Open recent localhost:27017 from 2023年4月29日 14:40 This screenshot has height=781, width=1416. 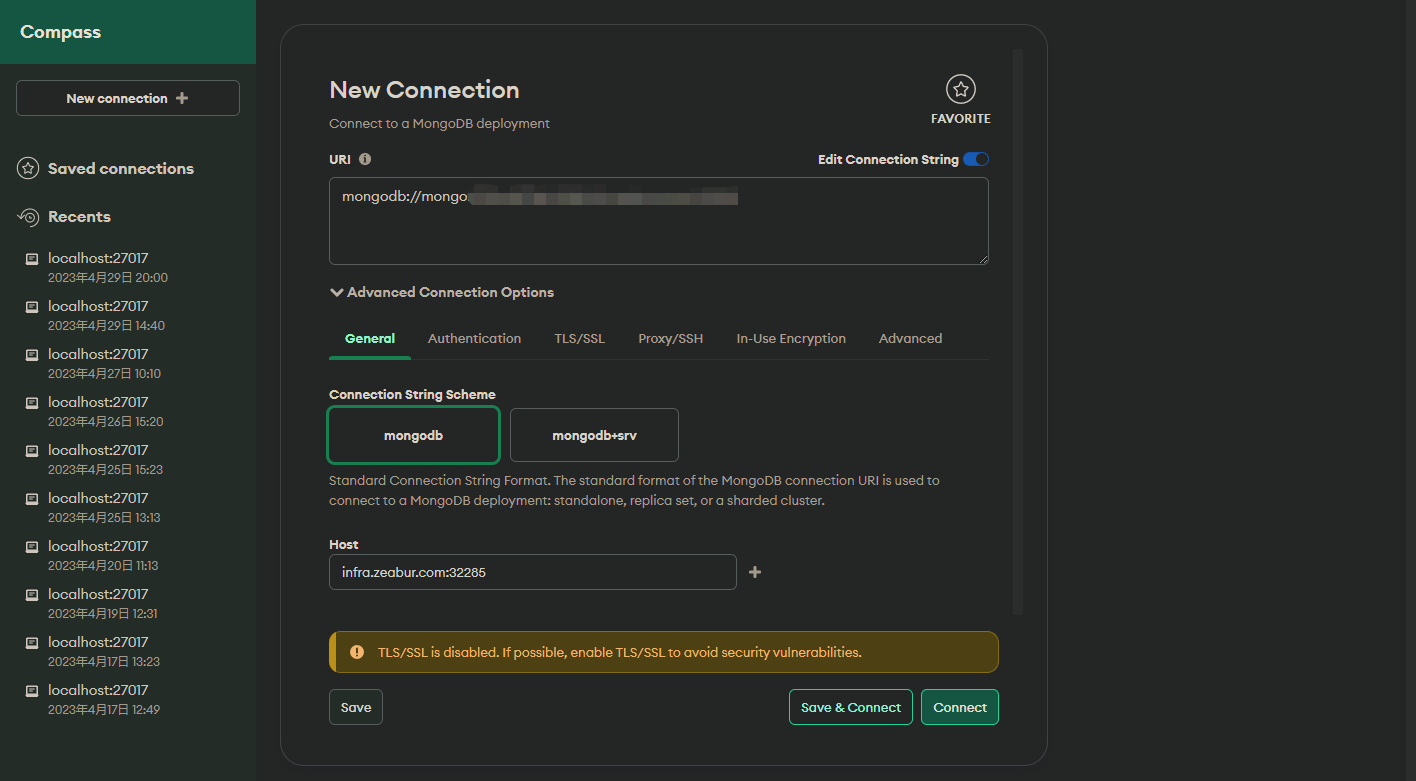(x=128, y=315)
